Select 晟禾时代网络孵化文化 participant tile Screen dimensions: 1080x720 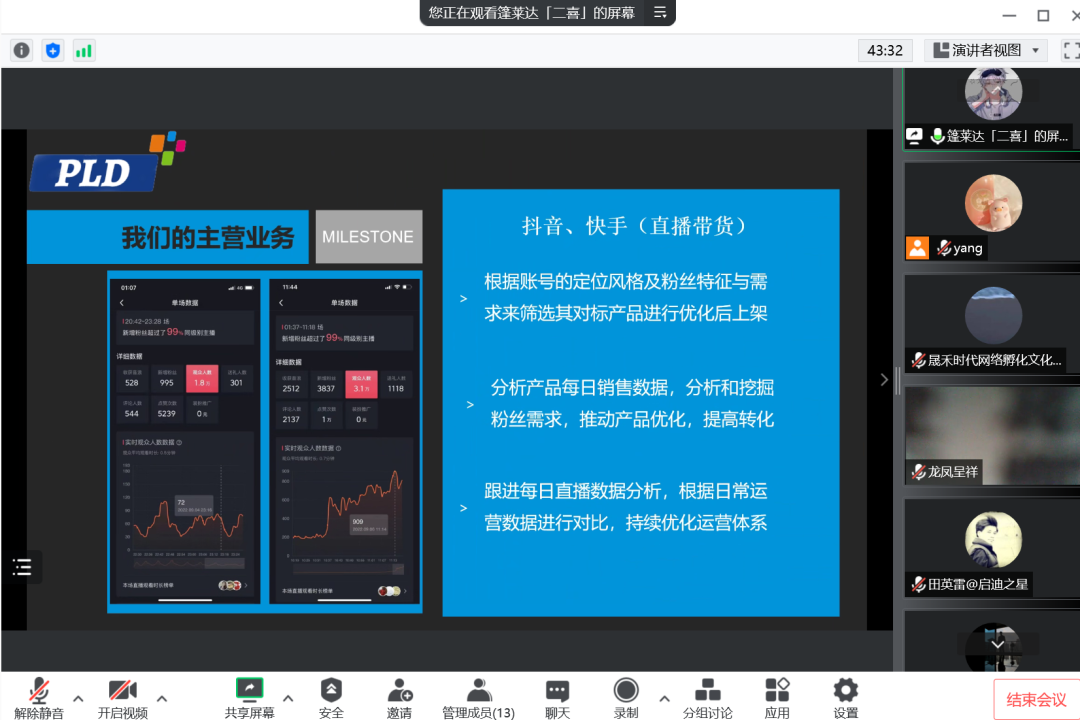click(x=992, y=324)
